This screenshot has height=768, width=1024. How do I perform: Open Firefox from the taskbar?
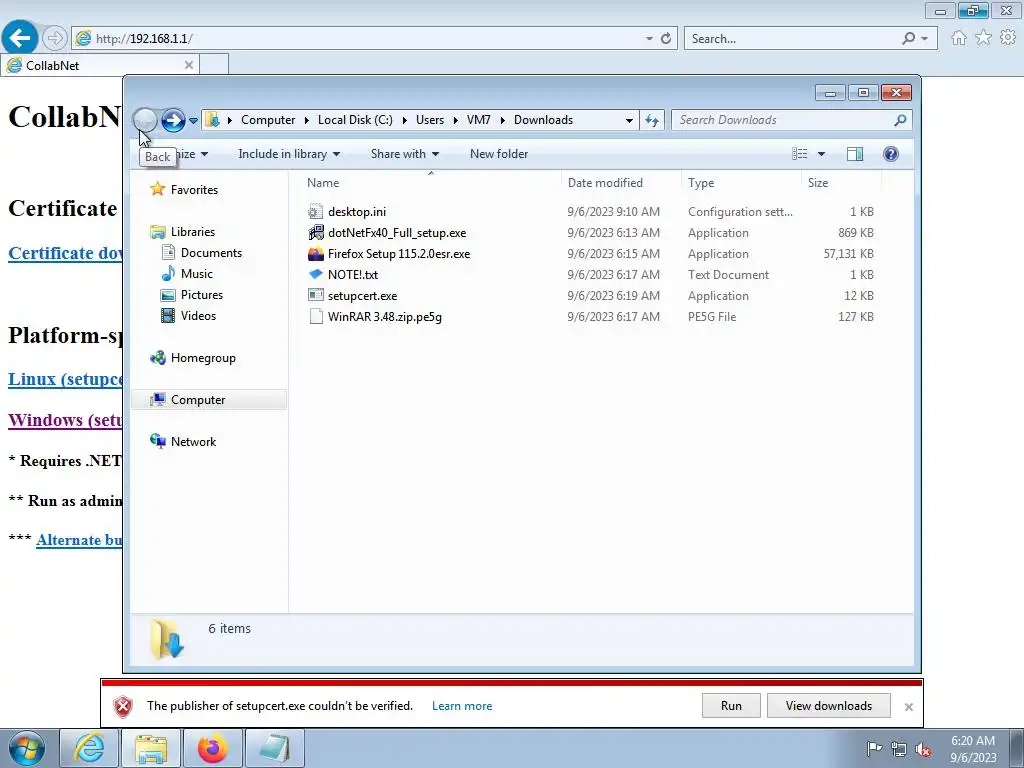[x=213, y=748]
